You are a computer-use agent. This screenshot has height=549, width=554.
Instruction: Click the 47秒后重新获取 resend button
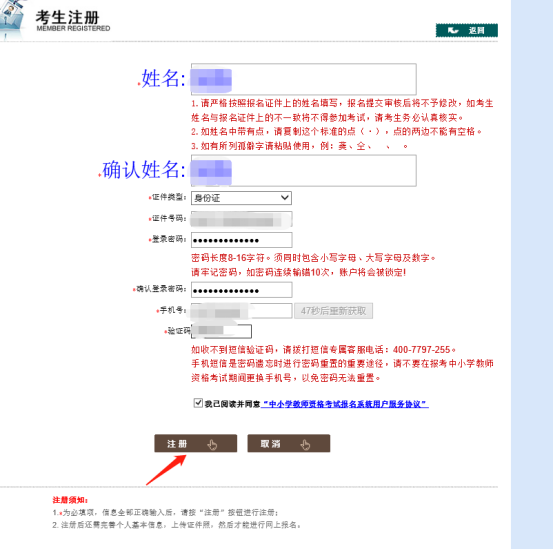tap(334, 311)
